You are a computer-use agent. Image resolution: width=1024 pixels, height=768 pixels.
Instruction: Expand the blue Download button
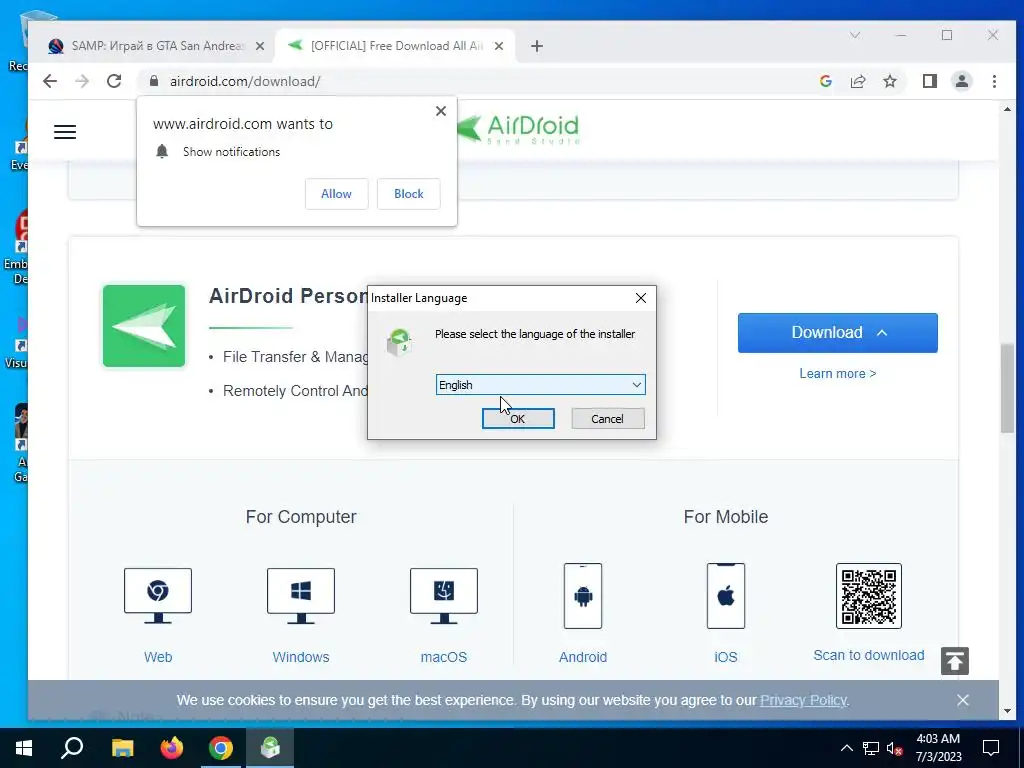(837, 332)
